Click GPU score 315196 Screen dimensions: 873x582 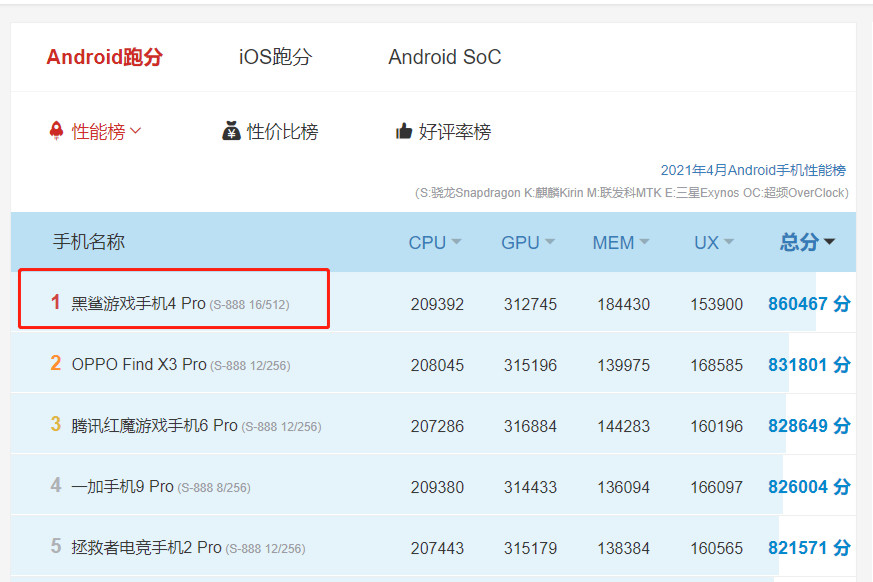pyautogui.click(x=530, y=365)
